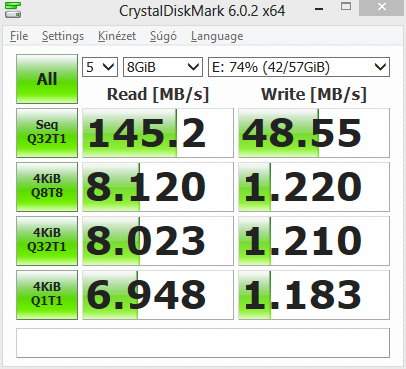Open the Settings menu
Screen dimensions: 406x369
point(63,36)
